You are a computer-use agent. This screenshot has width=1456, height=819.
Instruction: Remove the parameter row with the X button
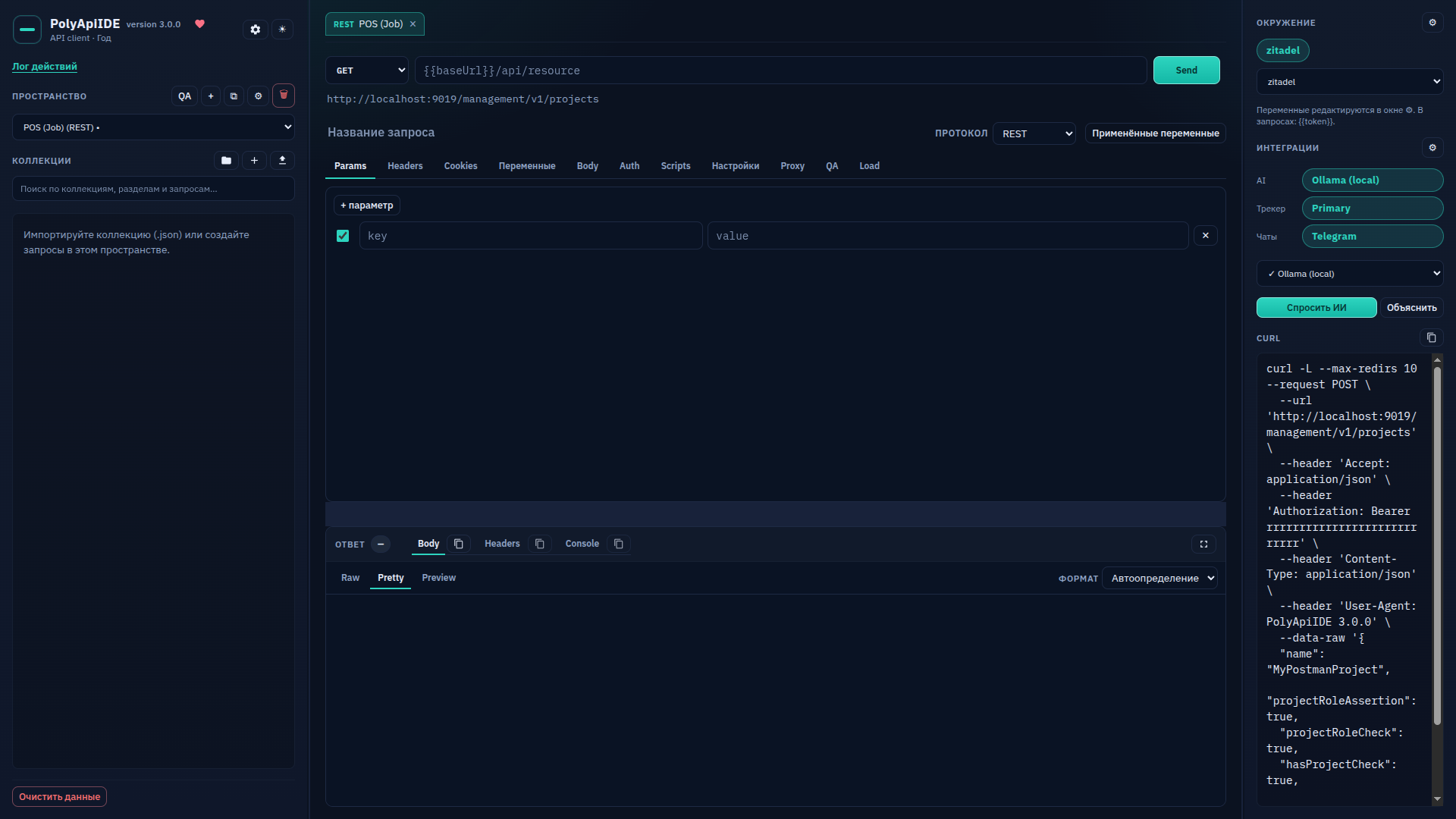[1206, 236]
